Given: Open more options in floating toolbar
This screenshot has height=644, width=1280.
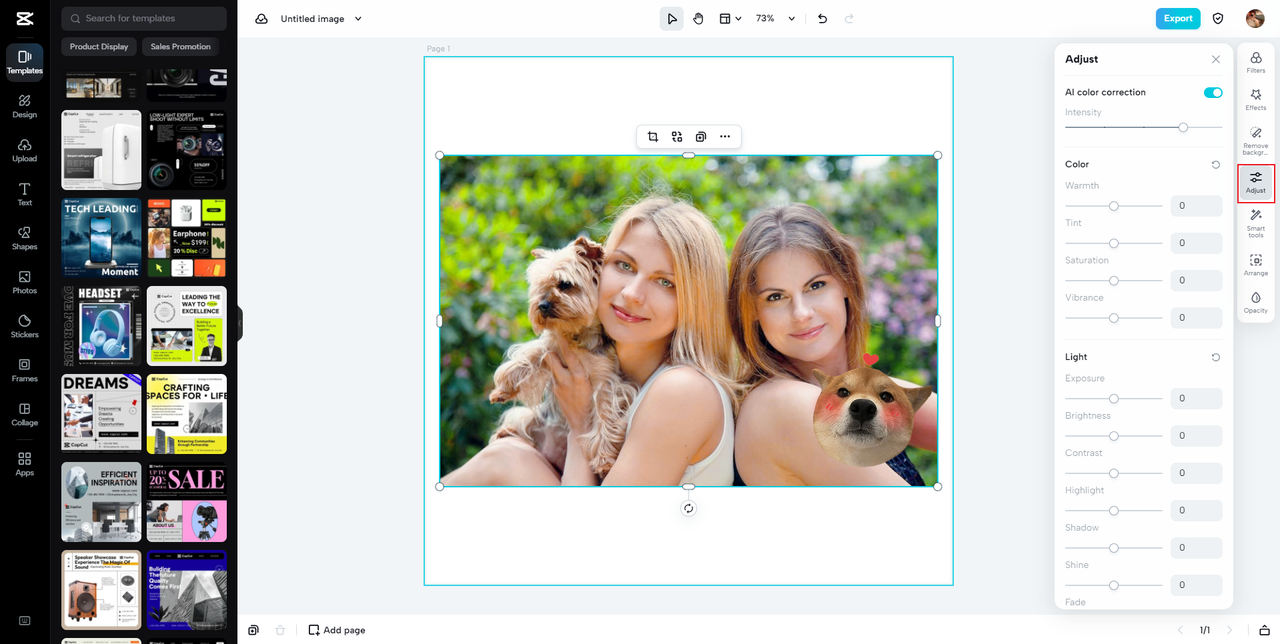Looking at the screenshot, I should [x=725, y=136].
